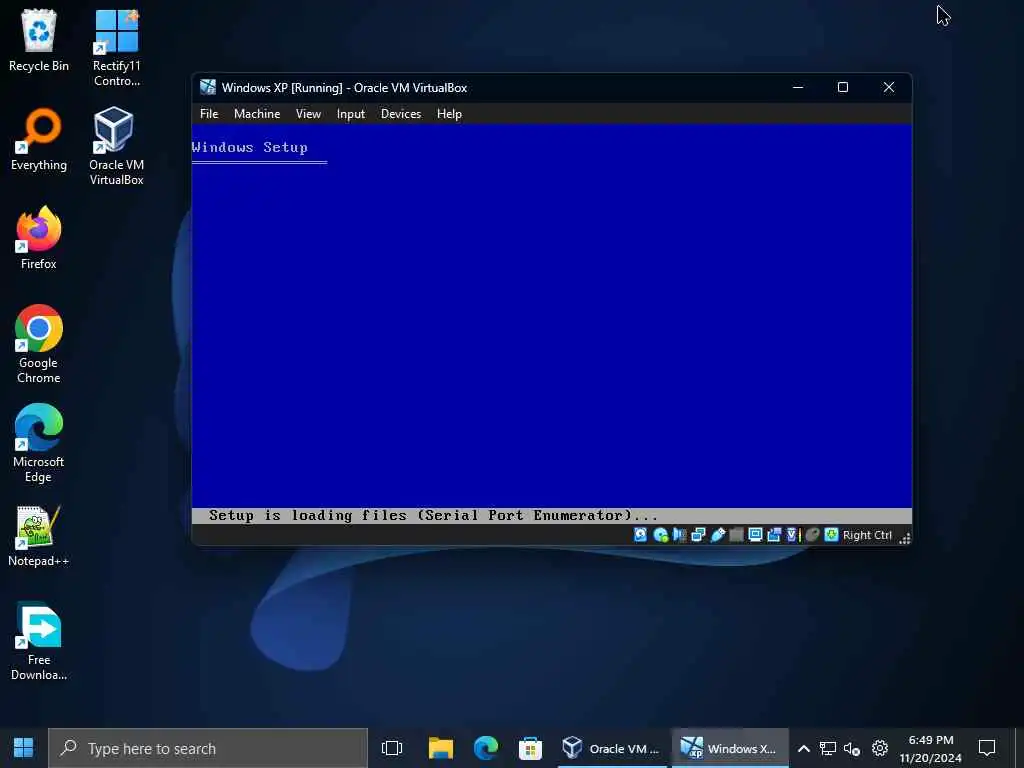Select the Oracle VM VirtualBox desktop shortcut

coord(116,146)
